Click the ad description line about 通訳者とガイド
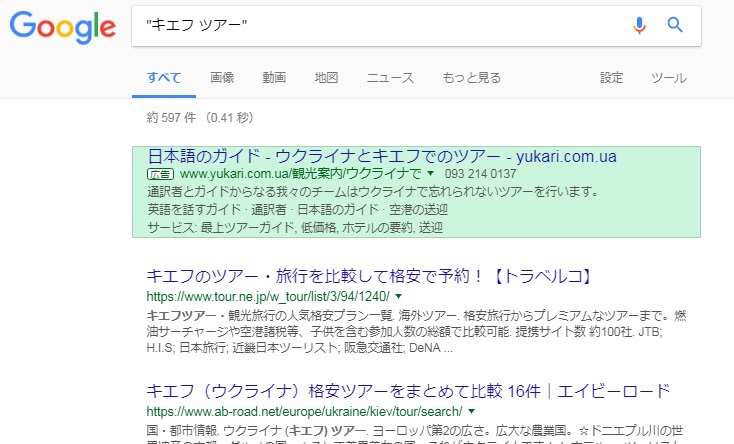The height and width of the screenshot is (444, 734). click(x=373, y=192)
